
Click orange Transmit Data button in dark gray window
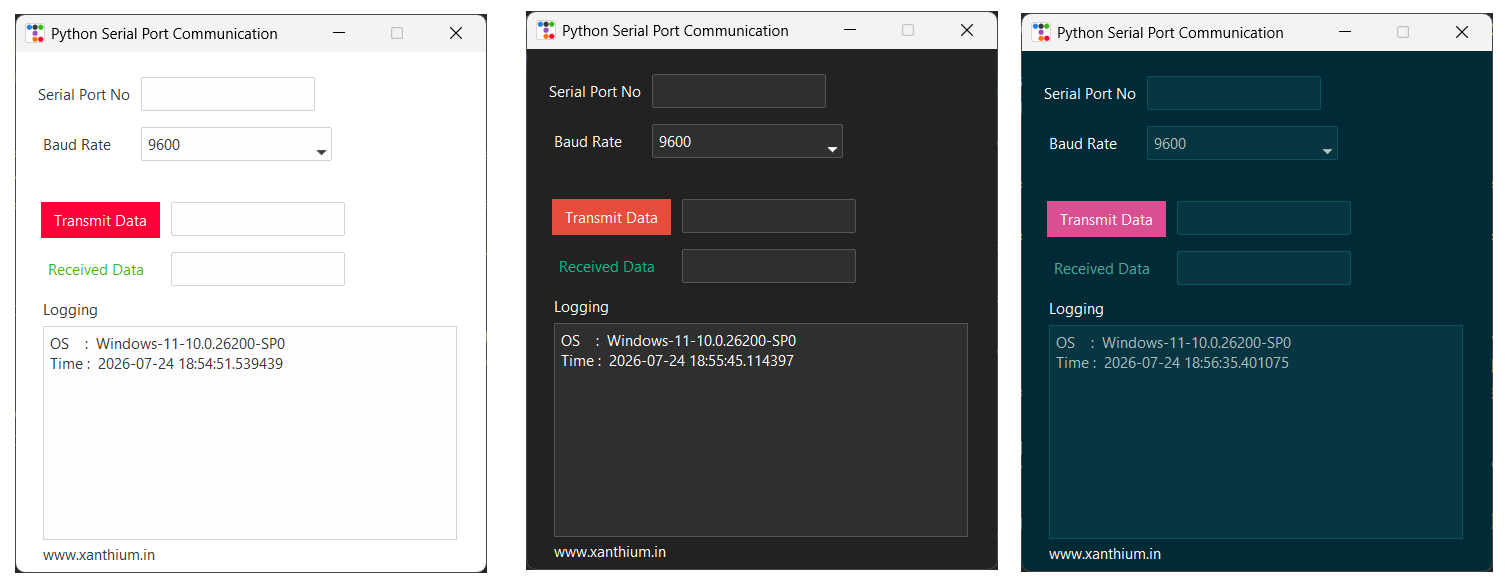tap(611, 217)
